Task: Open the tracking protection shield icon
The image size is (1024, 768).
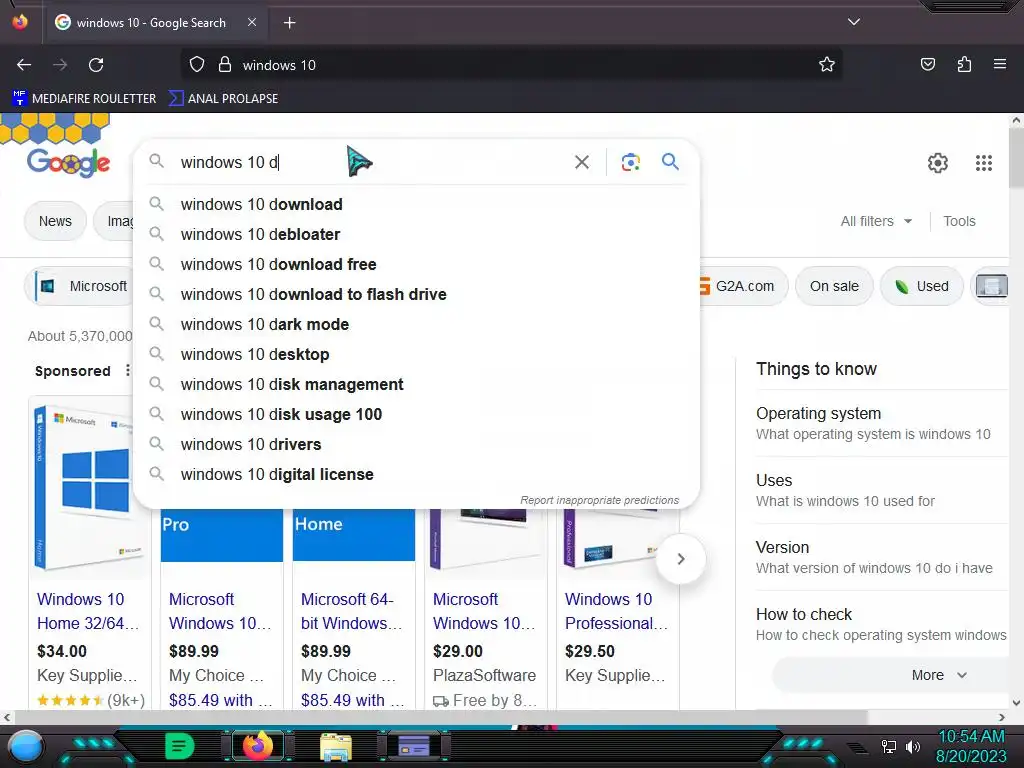Action: pyautogui.click(x=197, y=65)
